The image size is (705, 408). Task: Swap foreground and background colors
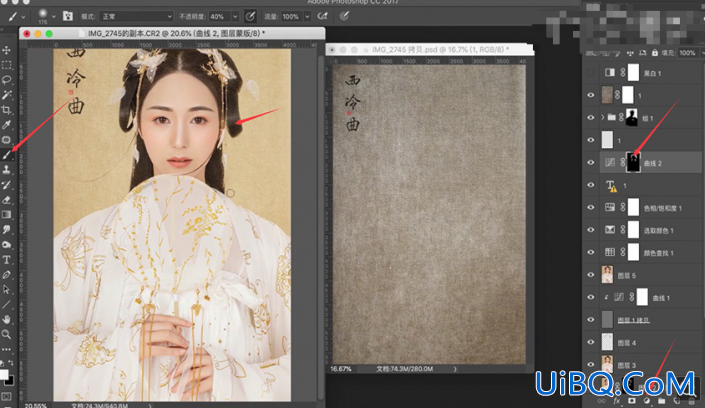tap(10, 363)
